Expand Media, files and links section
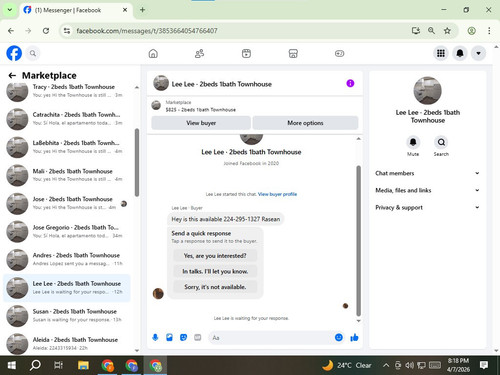 coord(428,190)
